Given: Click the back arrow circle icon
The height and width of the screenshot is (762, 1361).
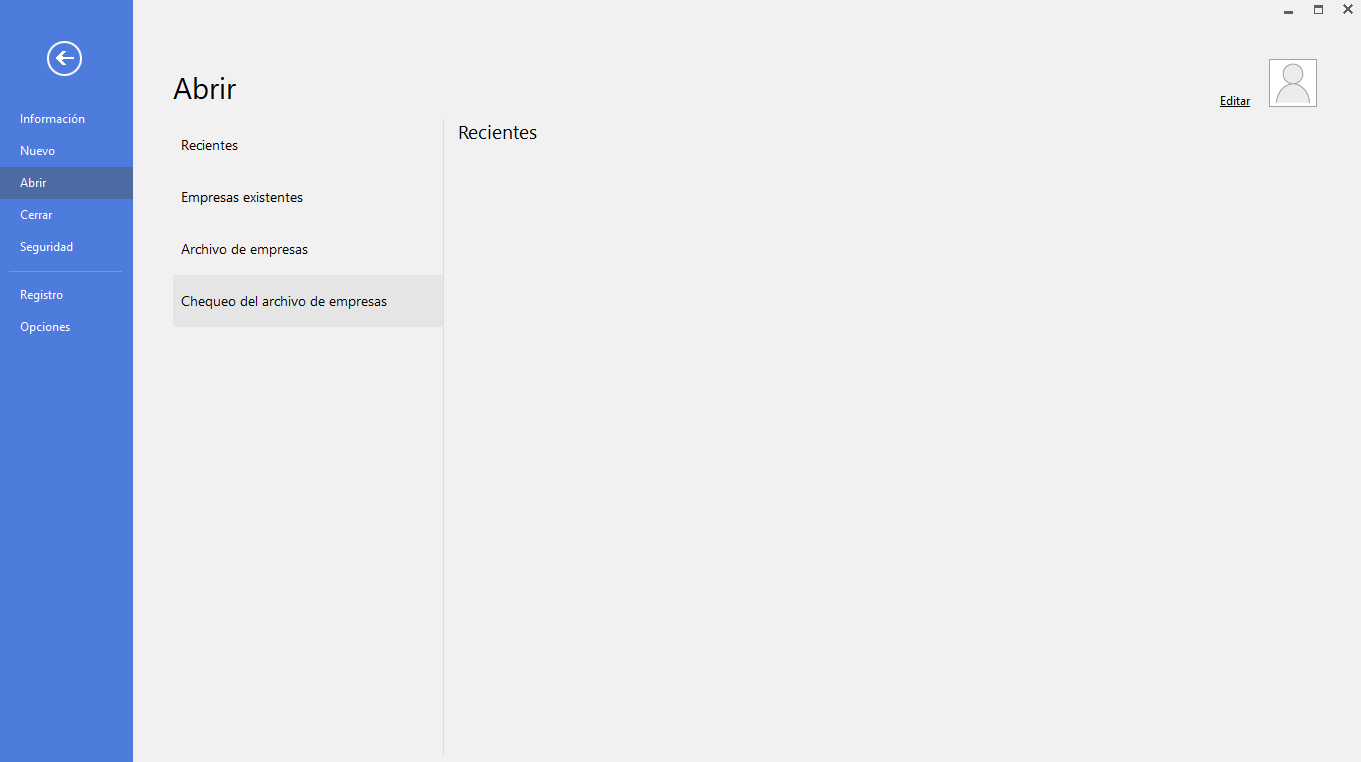Looking at the screenshot, I should pyautogui.click(x=64, y=59).
